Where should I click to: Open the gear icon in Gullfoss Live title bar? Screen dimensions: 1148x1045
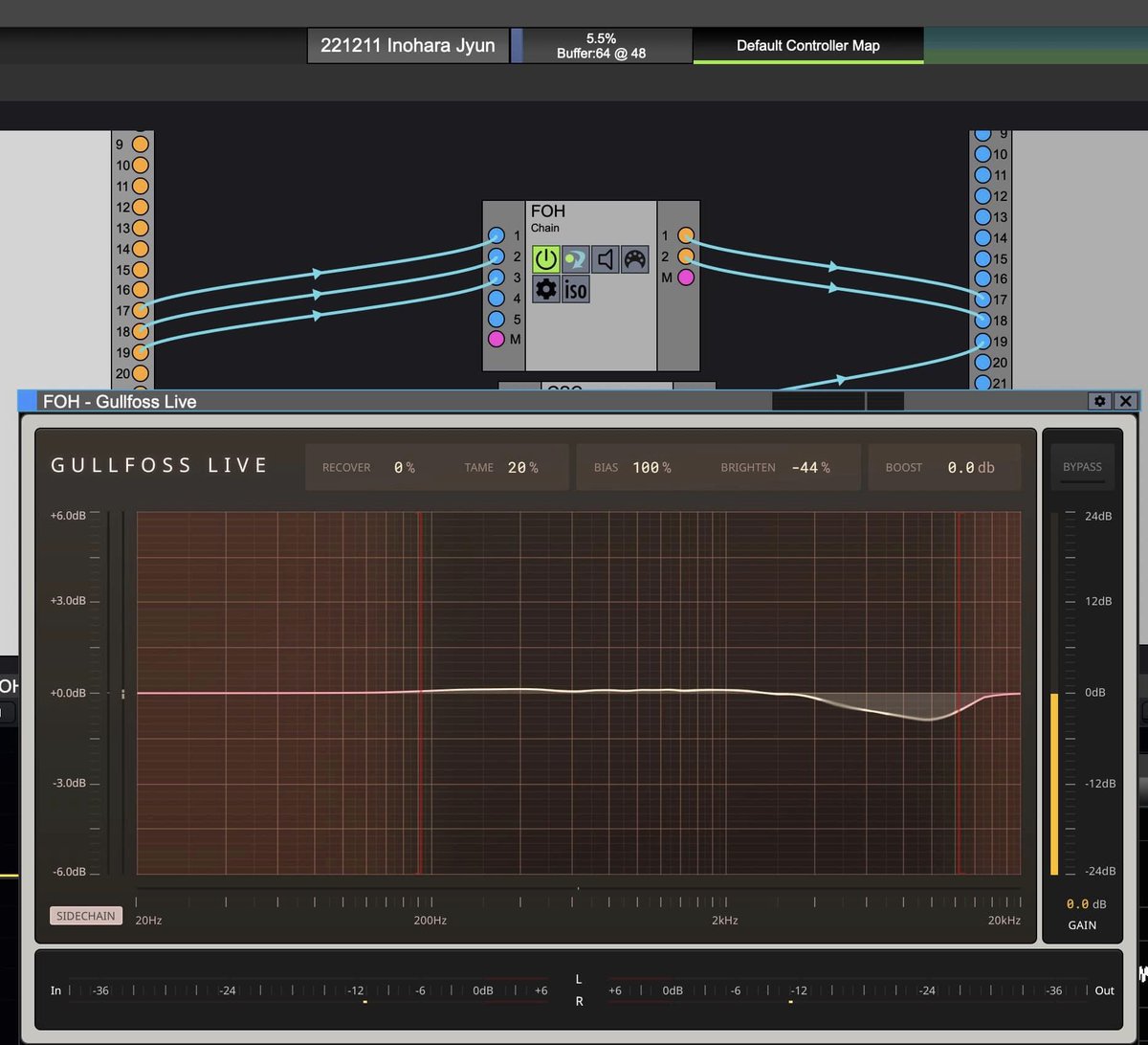click(x=1100, y=401)
